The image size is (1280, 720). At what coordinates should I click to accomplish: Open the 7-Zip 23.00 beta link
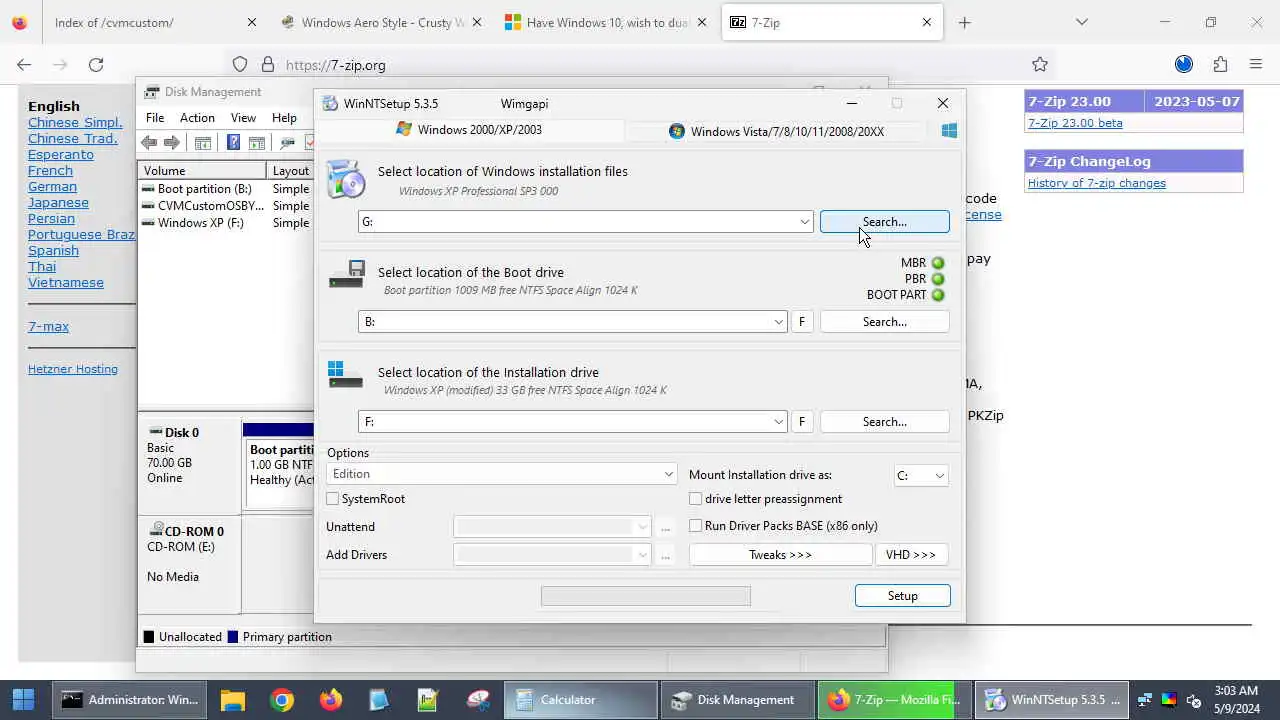pyautogui.click(x=1075, y=123)
